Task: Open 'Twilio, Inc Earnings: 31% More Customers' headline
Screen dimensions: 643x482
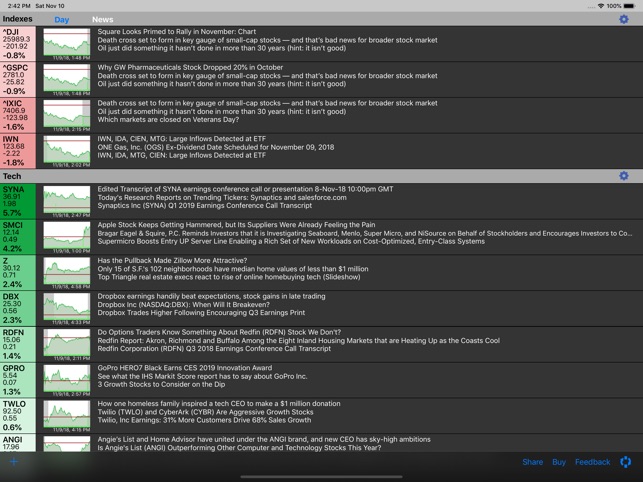Action: (x=204, y=420)
